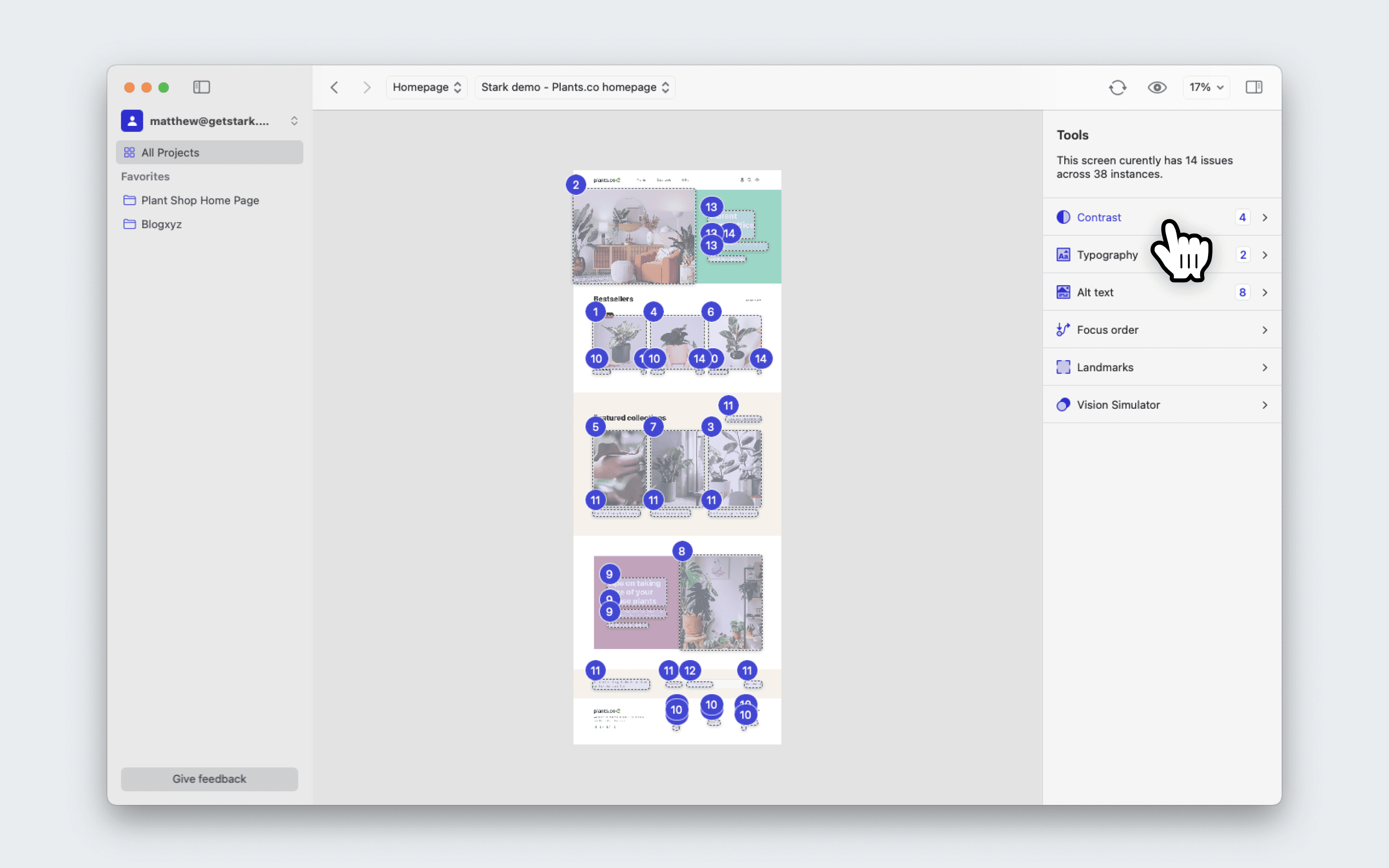Toggle the left sidebar panel icon
This screenshot has width=1389, height=868.
click(201, 87)
